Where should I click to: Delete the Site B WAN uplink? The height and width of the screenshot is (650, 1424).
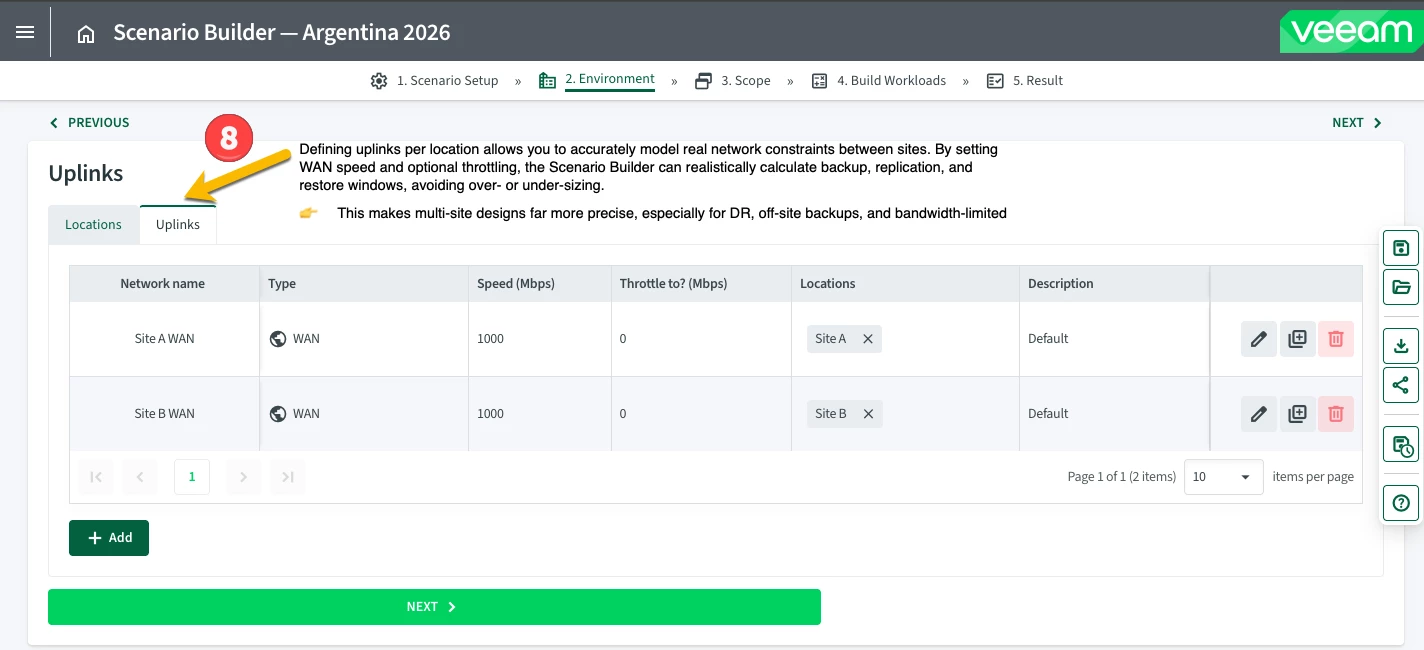click(x=1335, y=414)
